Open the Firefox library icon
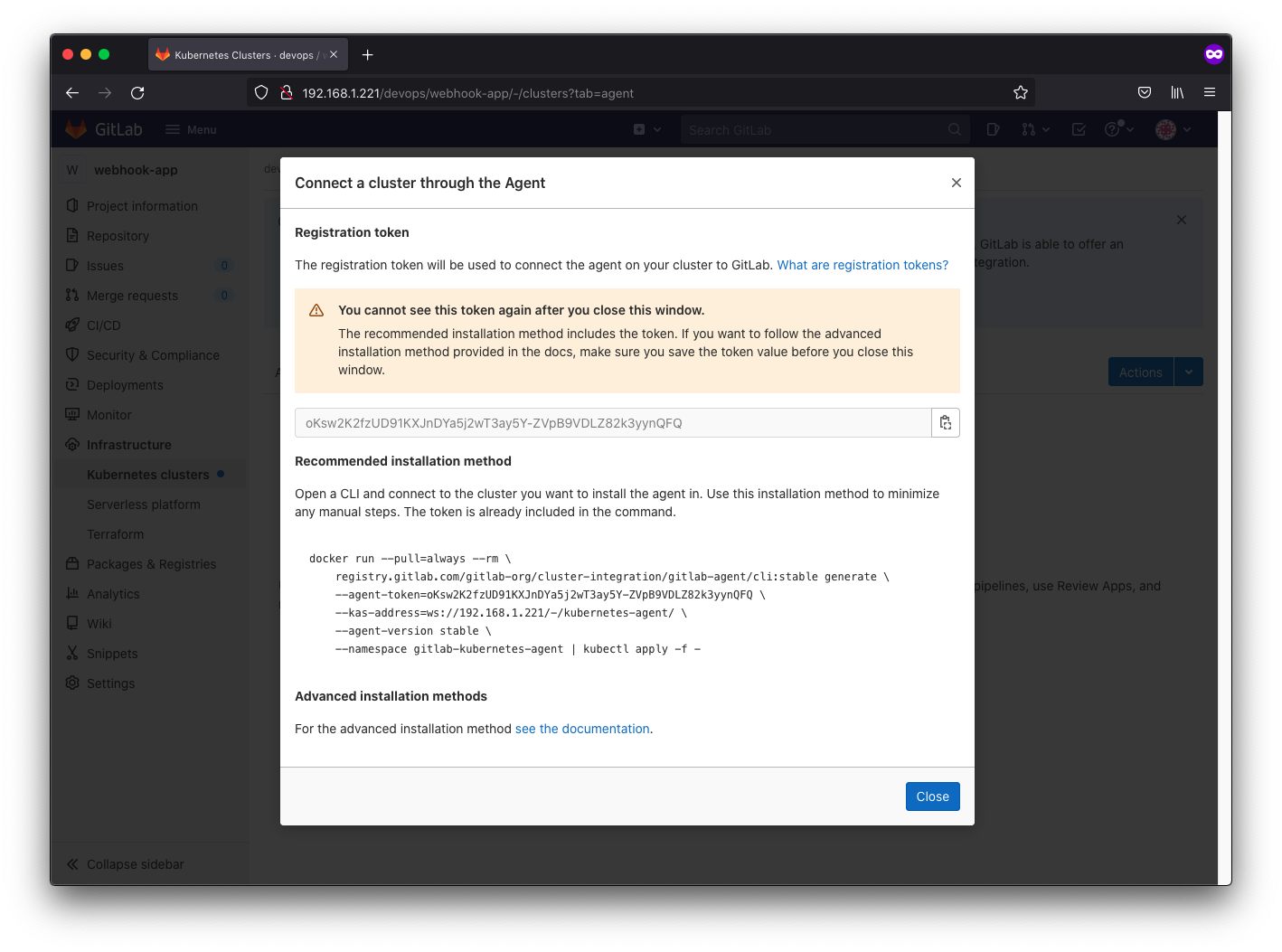The height and width of the screenshot is (952, 1282). [x=1176, y=93]
